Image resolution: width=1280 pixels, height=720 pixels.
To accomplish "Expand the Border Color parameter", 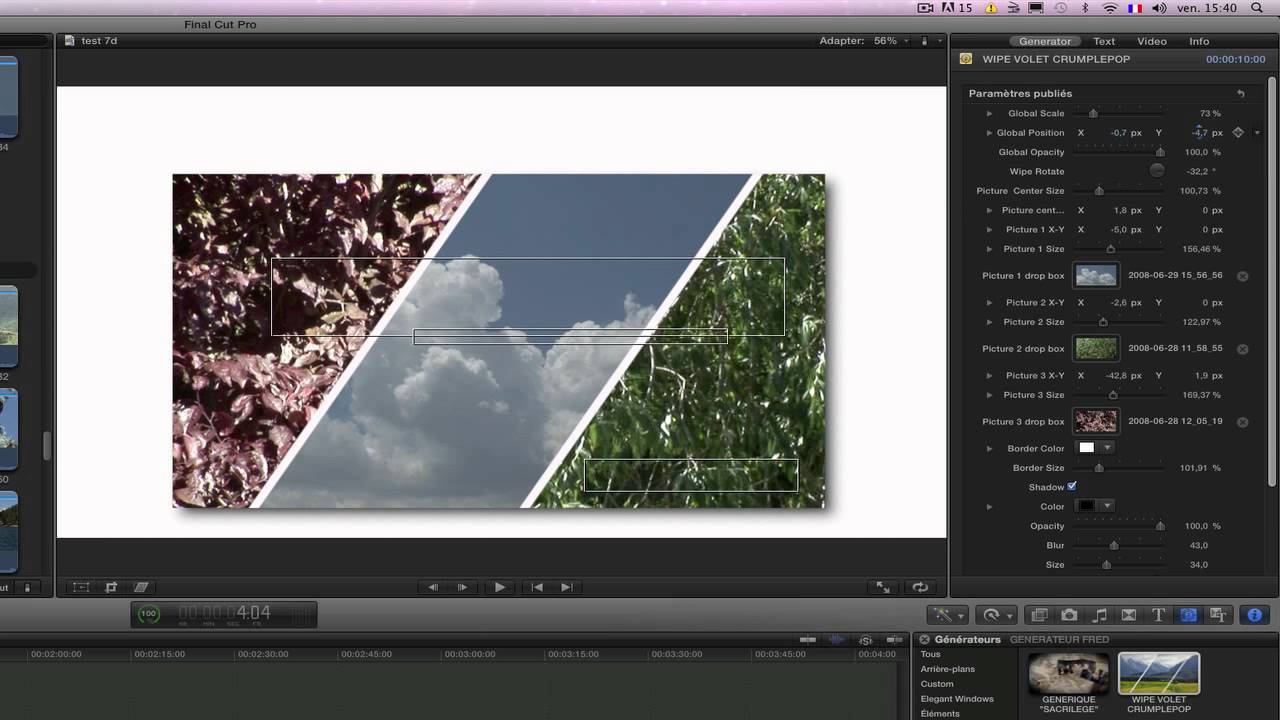I will (989, 448).
